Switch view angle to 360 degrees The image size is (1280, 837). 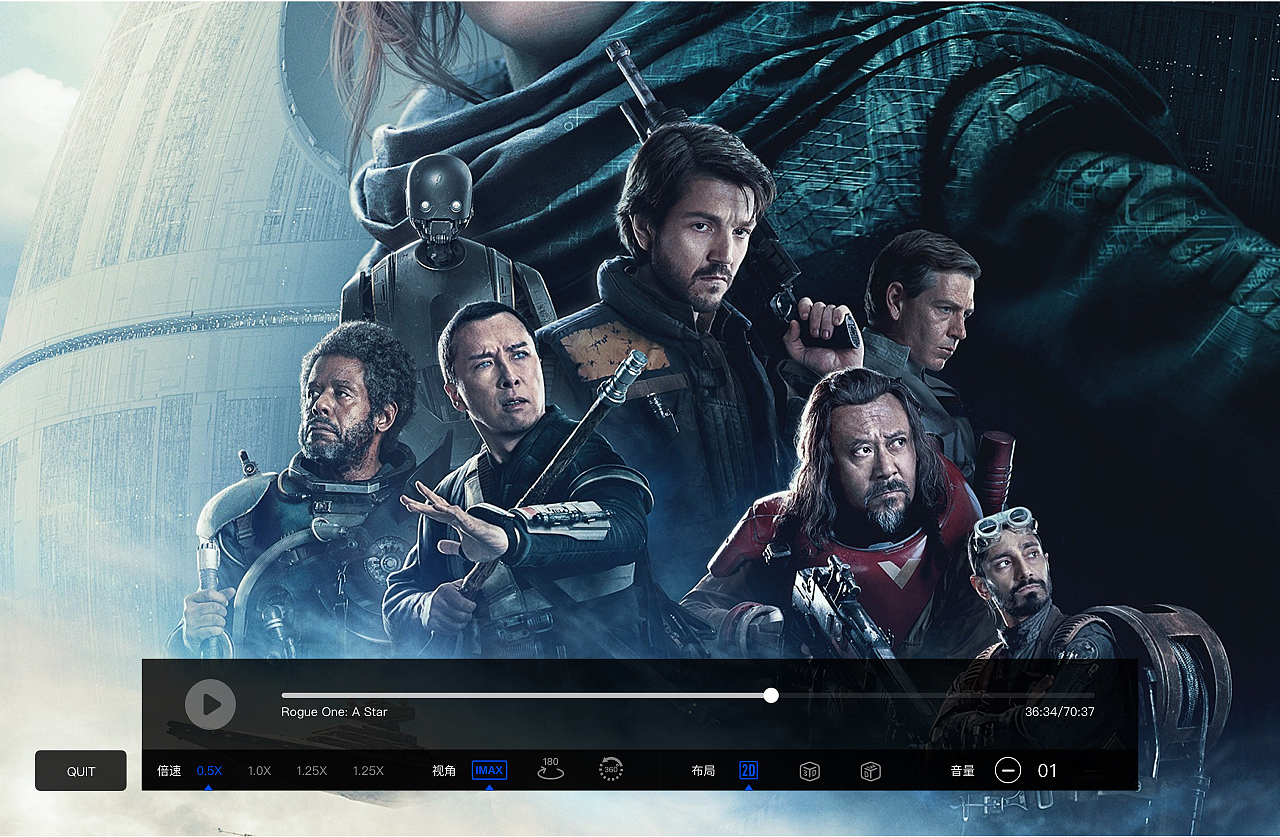pyautogui.click(x=611, y=769)
